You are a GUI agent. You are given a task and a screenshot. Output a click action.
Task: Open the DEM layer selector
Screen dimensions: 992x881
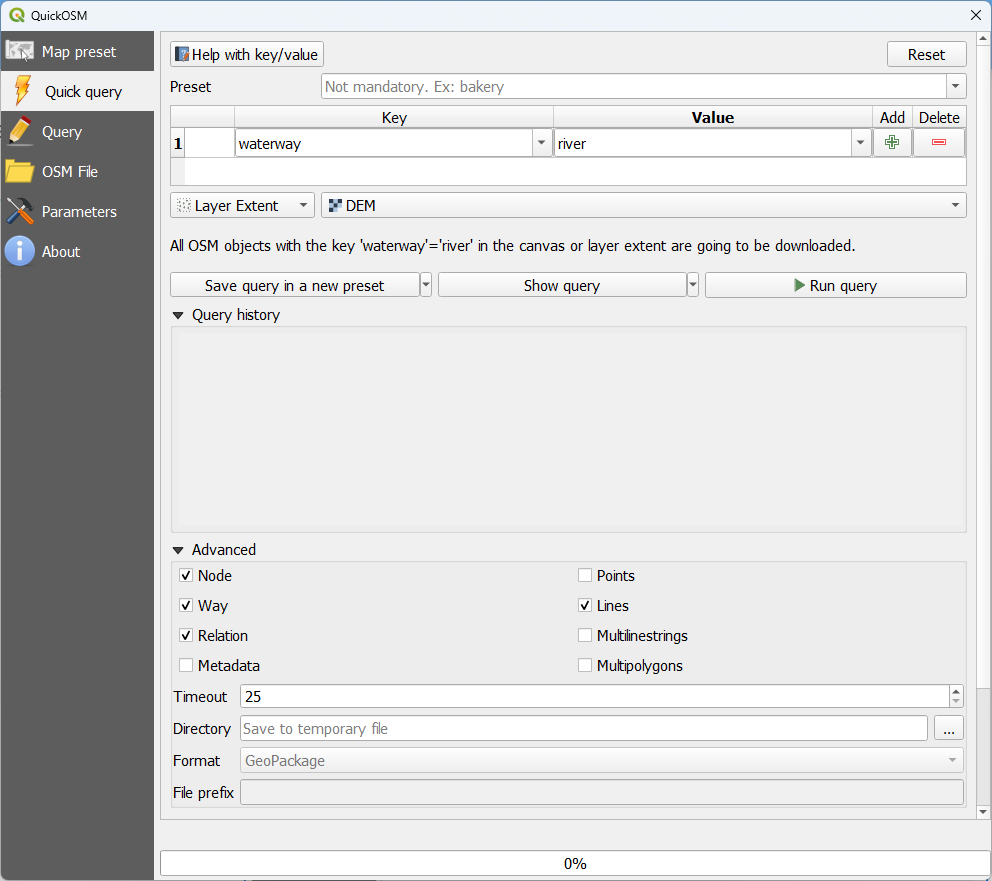[955, 205]
